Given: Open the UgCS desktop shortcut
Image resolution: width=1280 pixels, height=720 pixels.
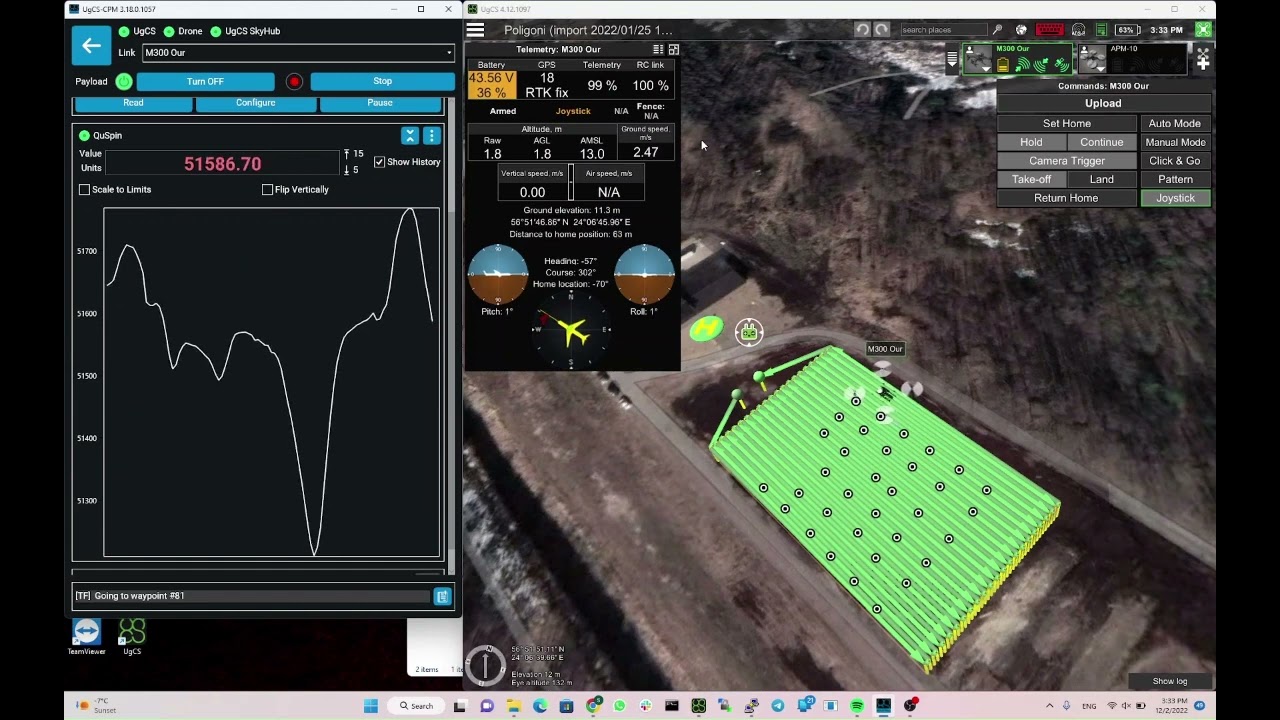Looking at the screenshot, I should [132, 637].
